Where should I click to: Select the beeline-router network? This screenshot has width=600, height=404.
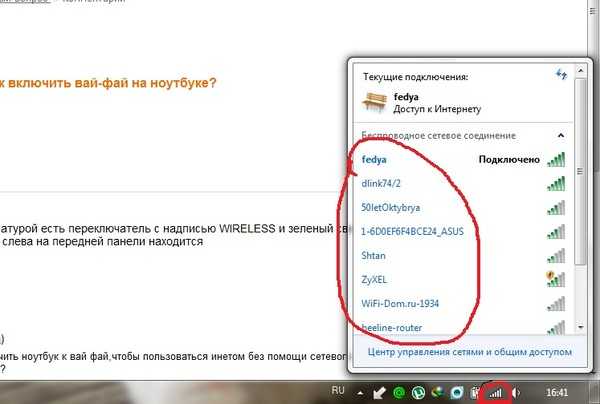[x=463, y=327]
